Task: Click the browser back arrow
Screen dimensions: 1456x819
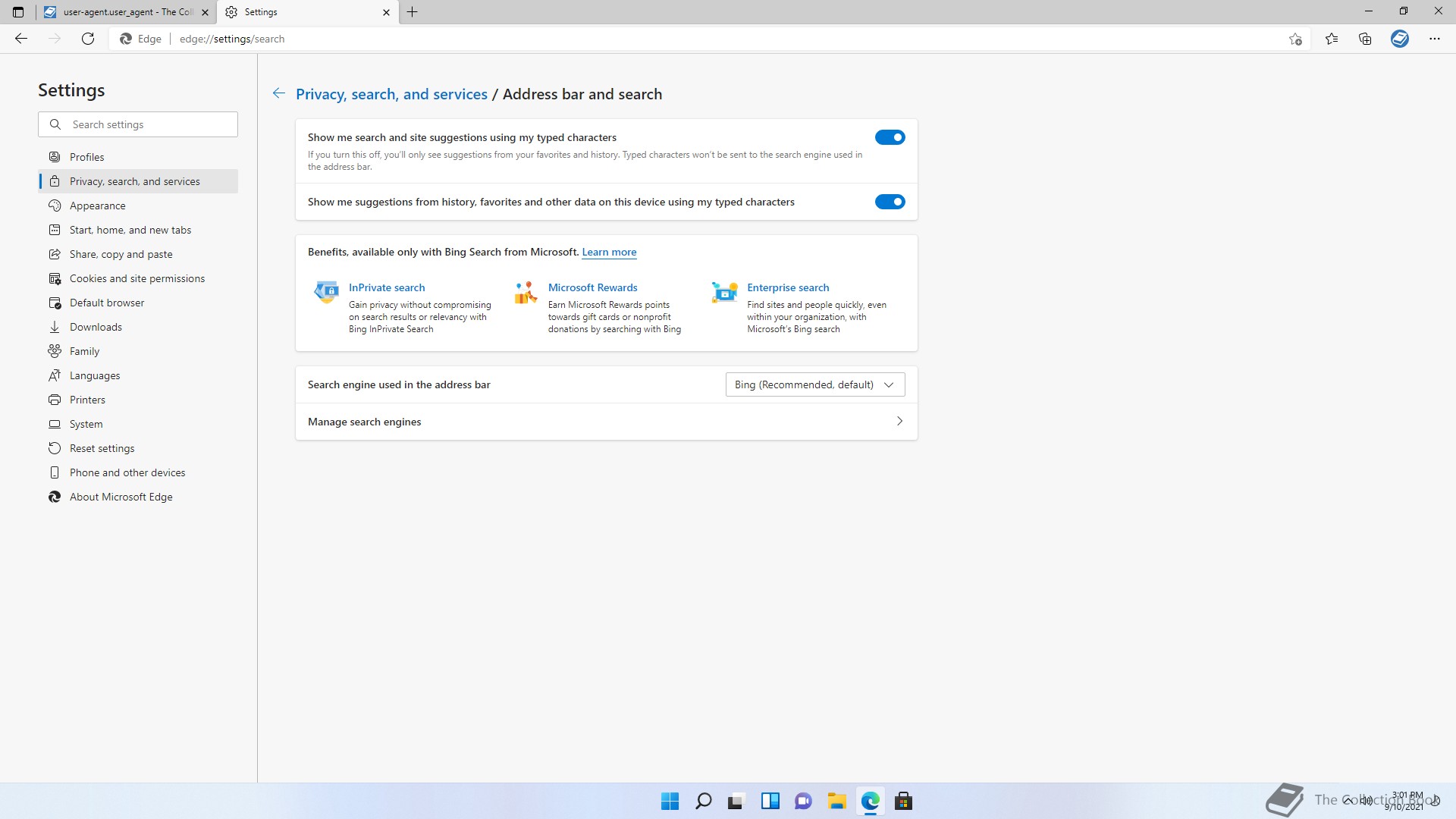Action: tap(21, 39)
